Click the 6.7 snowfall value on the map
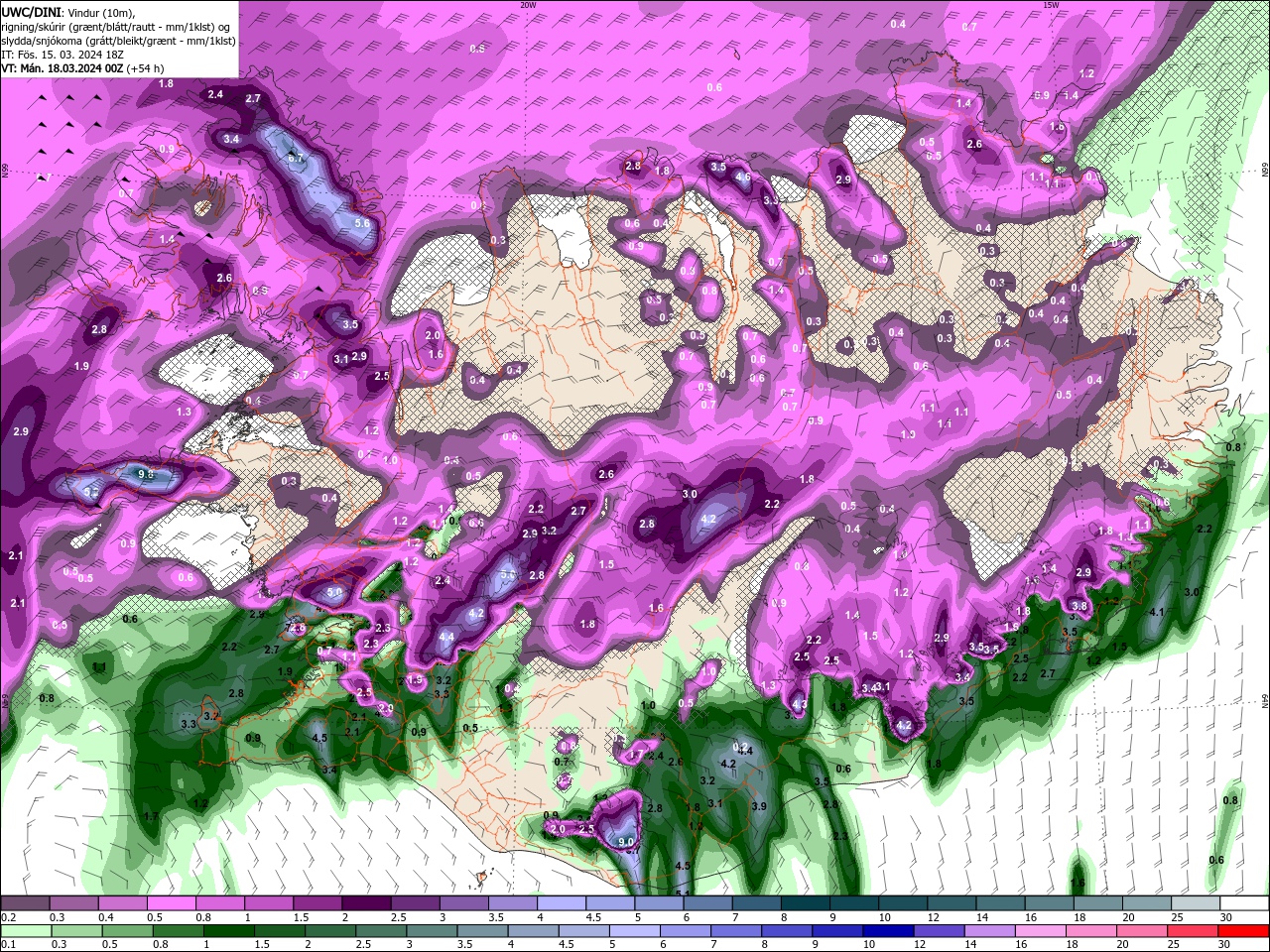Image resolution: width=1270 pixels, height=952 pixels. (x=296, y=158)
